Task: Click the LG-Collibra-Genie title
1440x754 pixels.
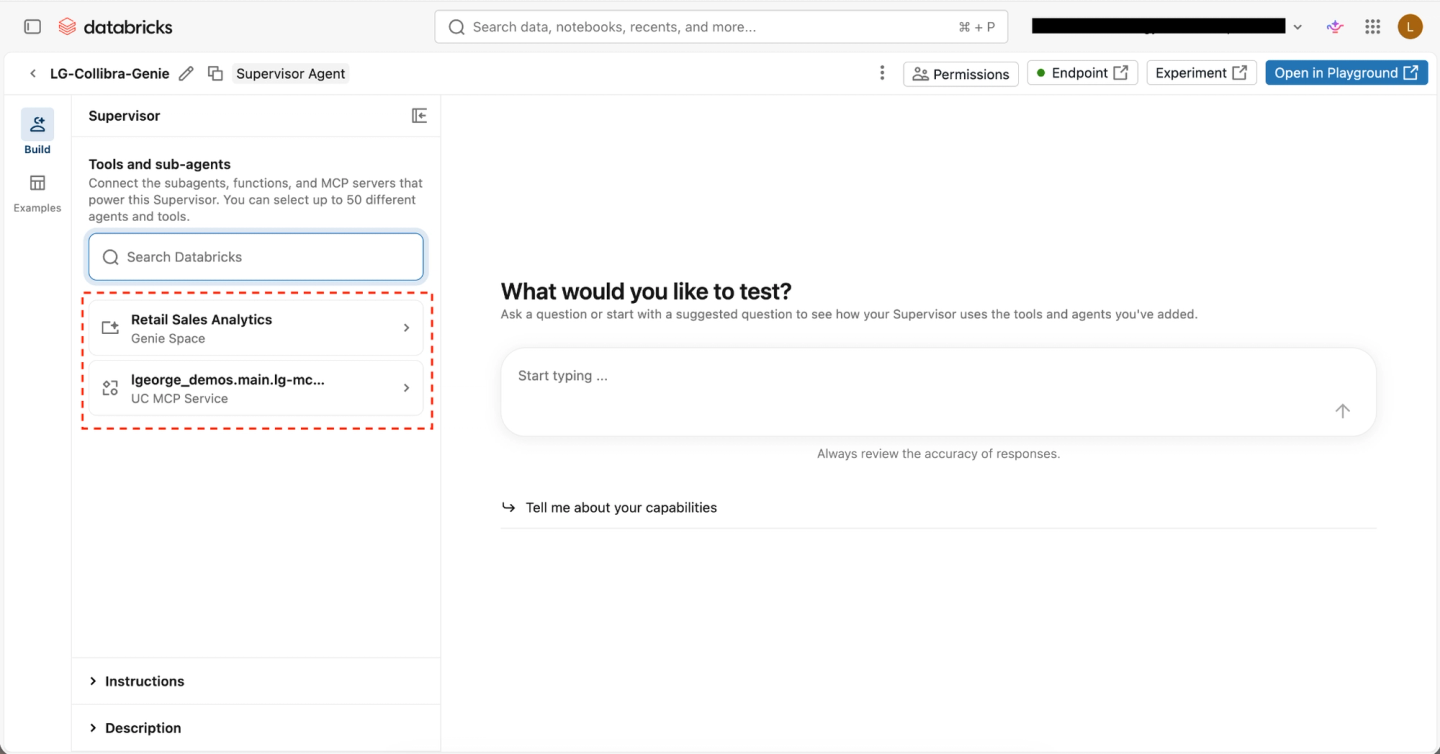Action: 110,73
